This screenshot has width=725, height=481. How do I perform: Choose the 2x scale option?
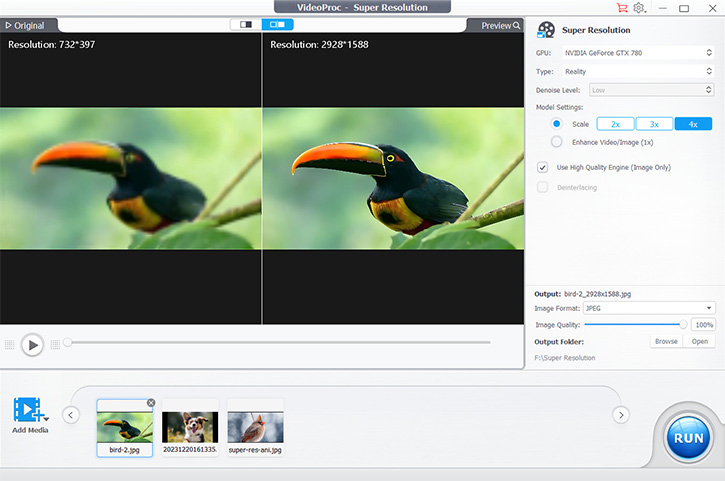click(x=615, y=124)
